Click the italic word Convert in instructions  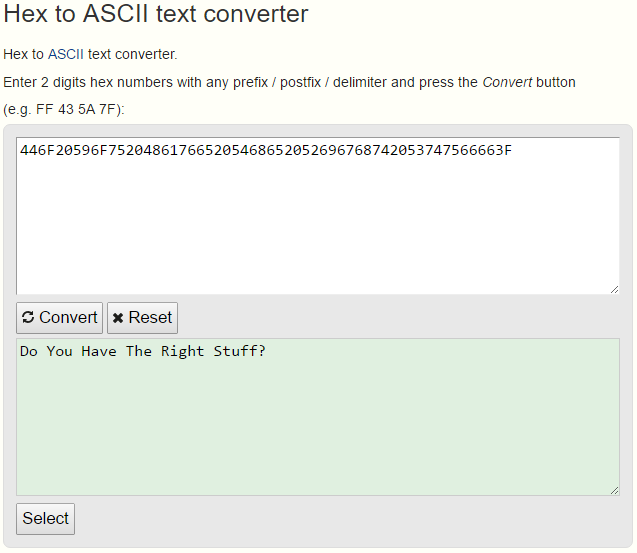[507, 82]
